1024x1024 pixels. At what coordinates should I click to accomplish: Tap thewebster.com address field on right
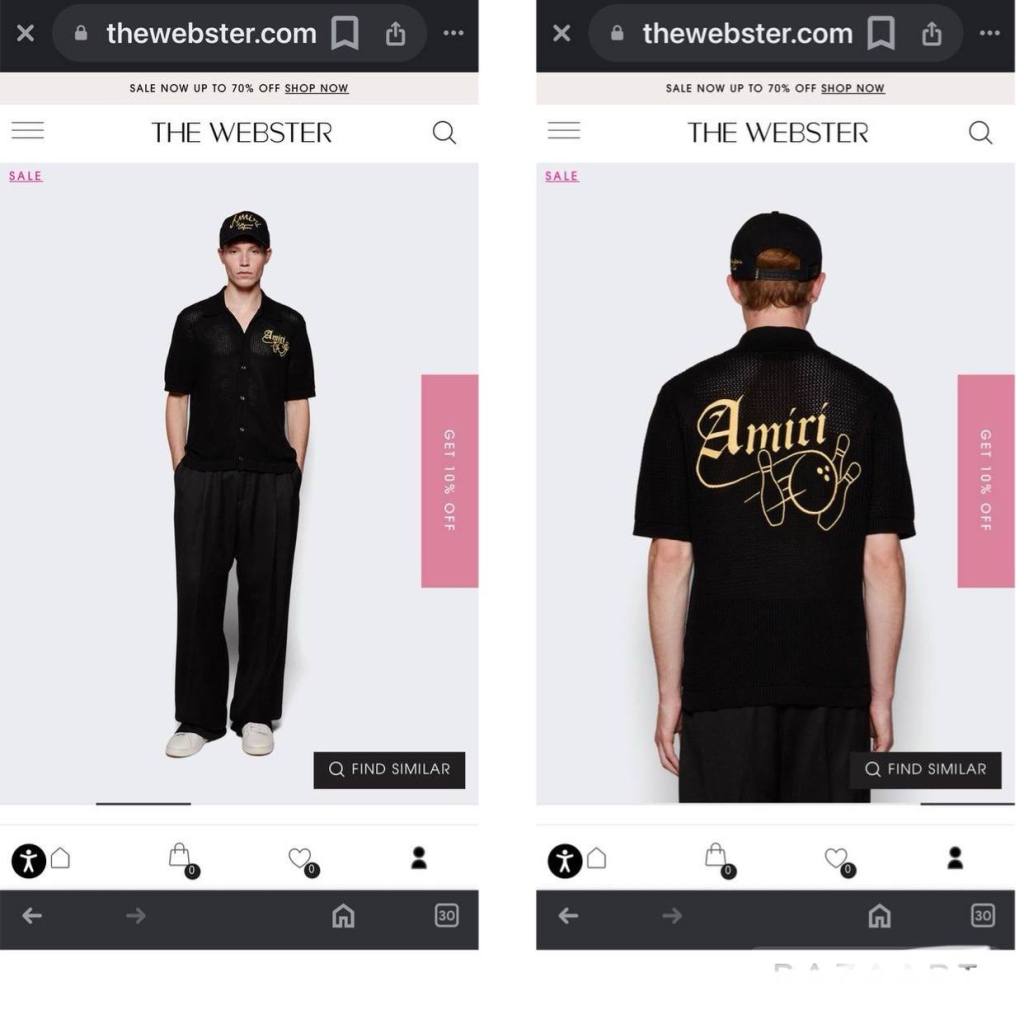click(x=747, y=33)
